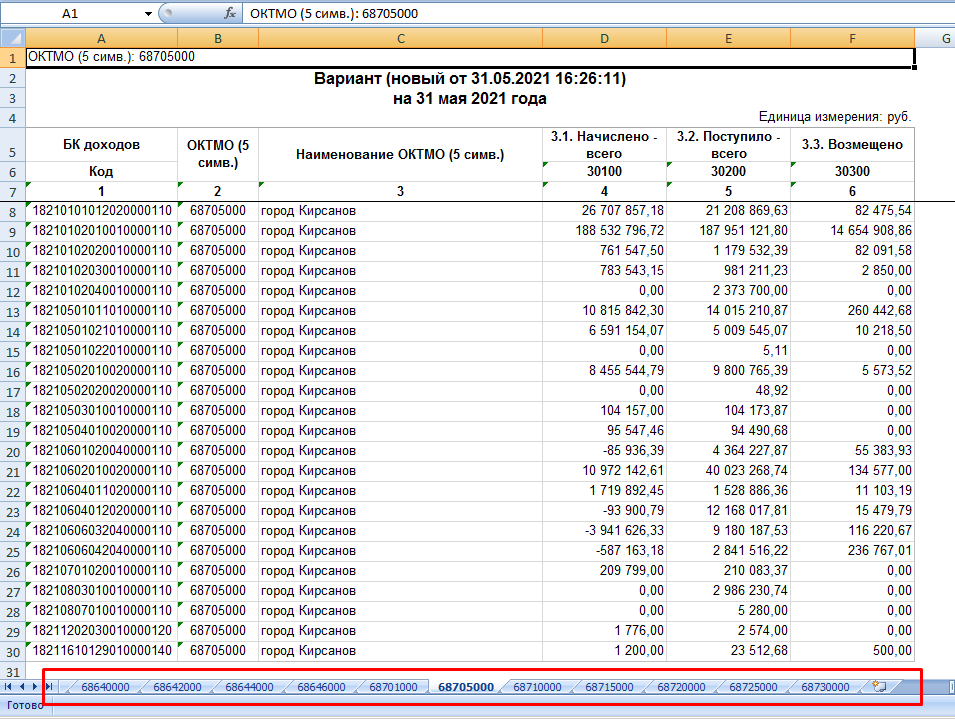
Task: Select column A header
Action: tap(101, 38)
